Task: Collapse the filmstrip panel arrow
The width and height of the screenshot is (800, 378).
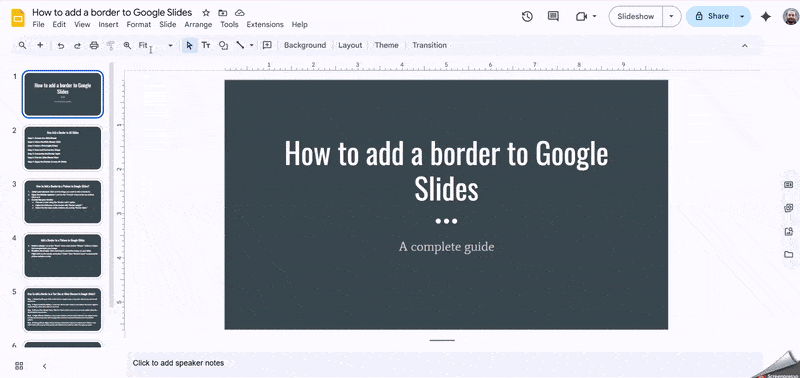Action: [x=44, y=366]
